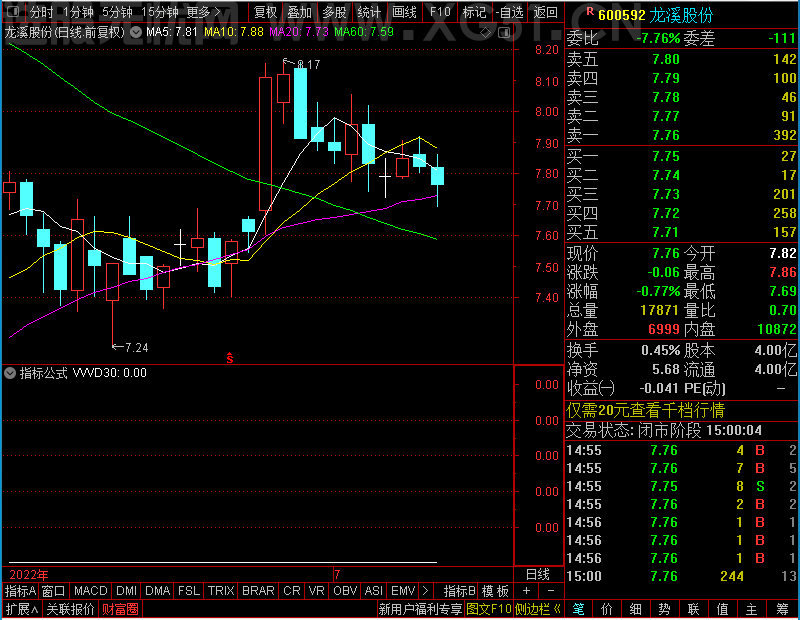This screenshot has height=620, width=800.
Task: Remove stock via -自选 button
Action: (x=509, y=12)
